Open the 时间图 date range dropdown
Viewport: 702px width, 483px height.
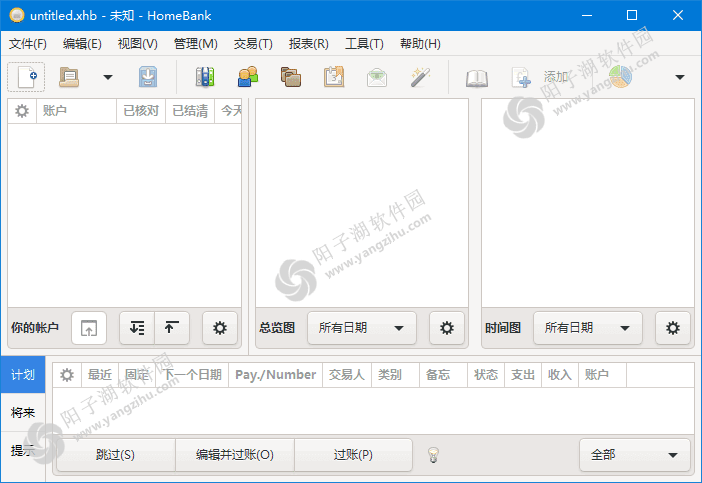(x=588, y=328)
